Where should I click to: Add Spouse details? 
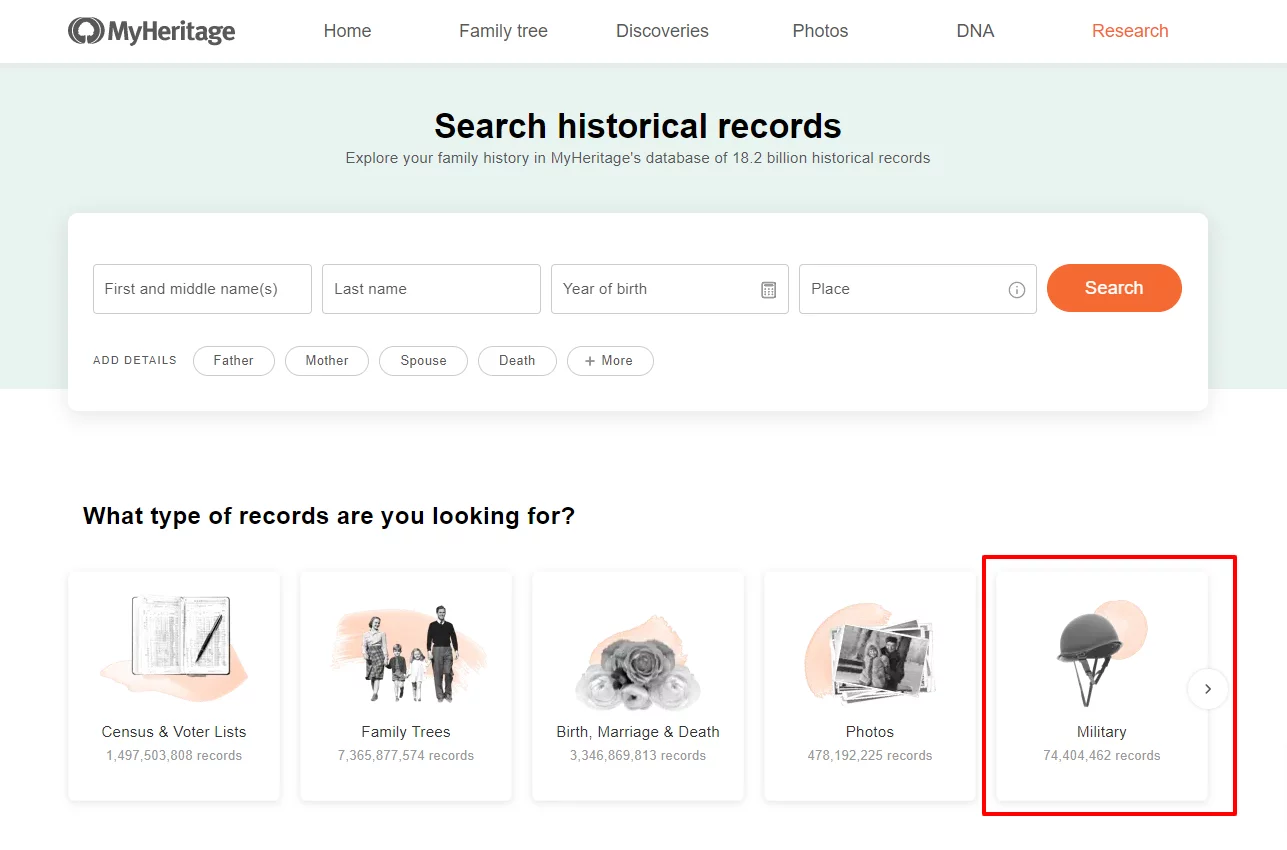(x=423, y=361)
